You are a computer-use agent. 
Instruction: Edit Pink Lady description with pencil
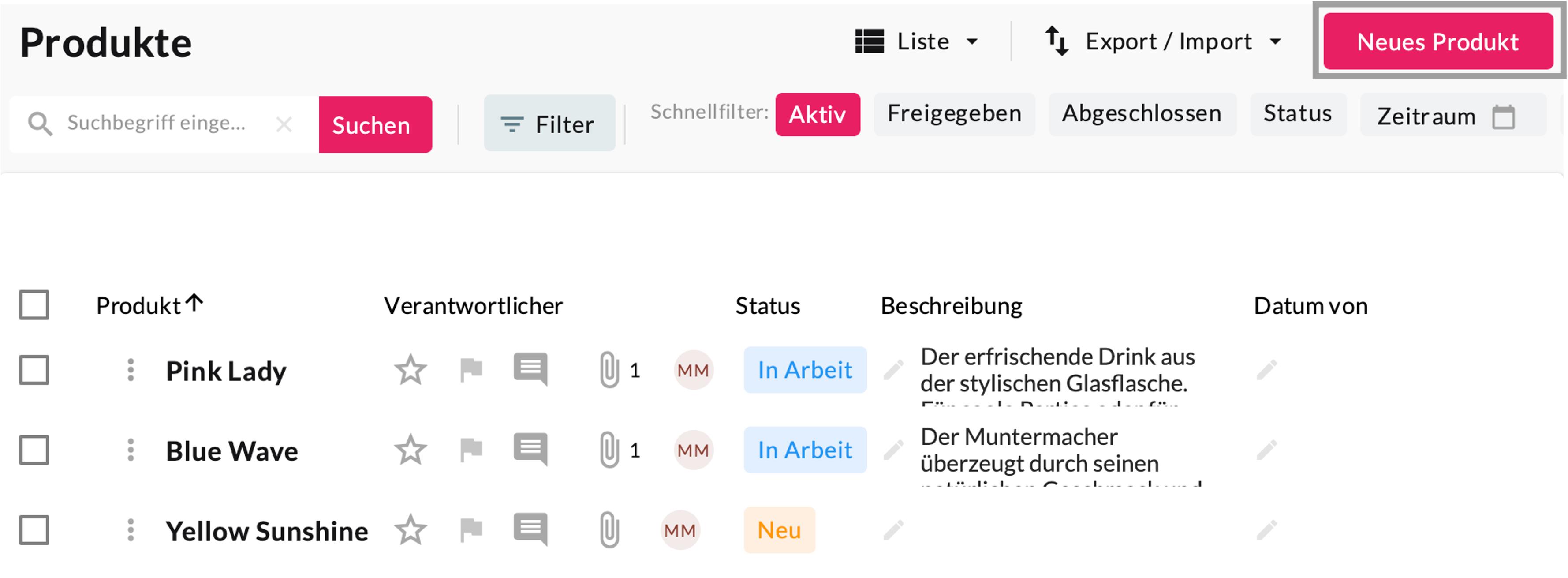point(893,370)
